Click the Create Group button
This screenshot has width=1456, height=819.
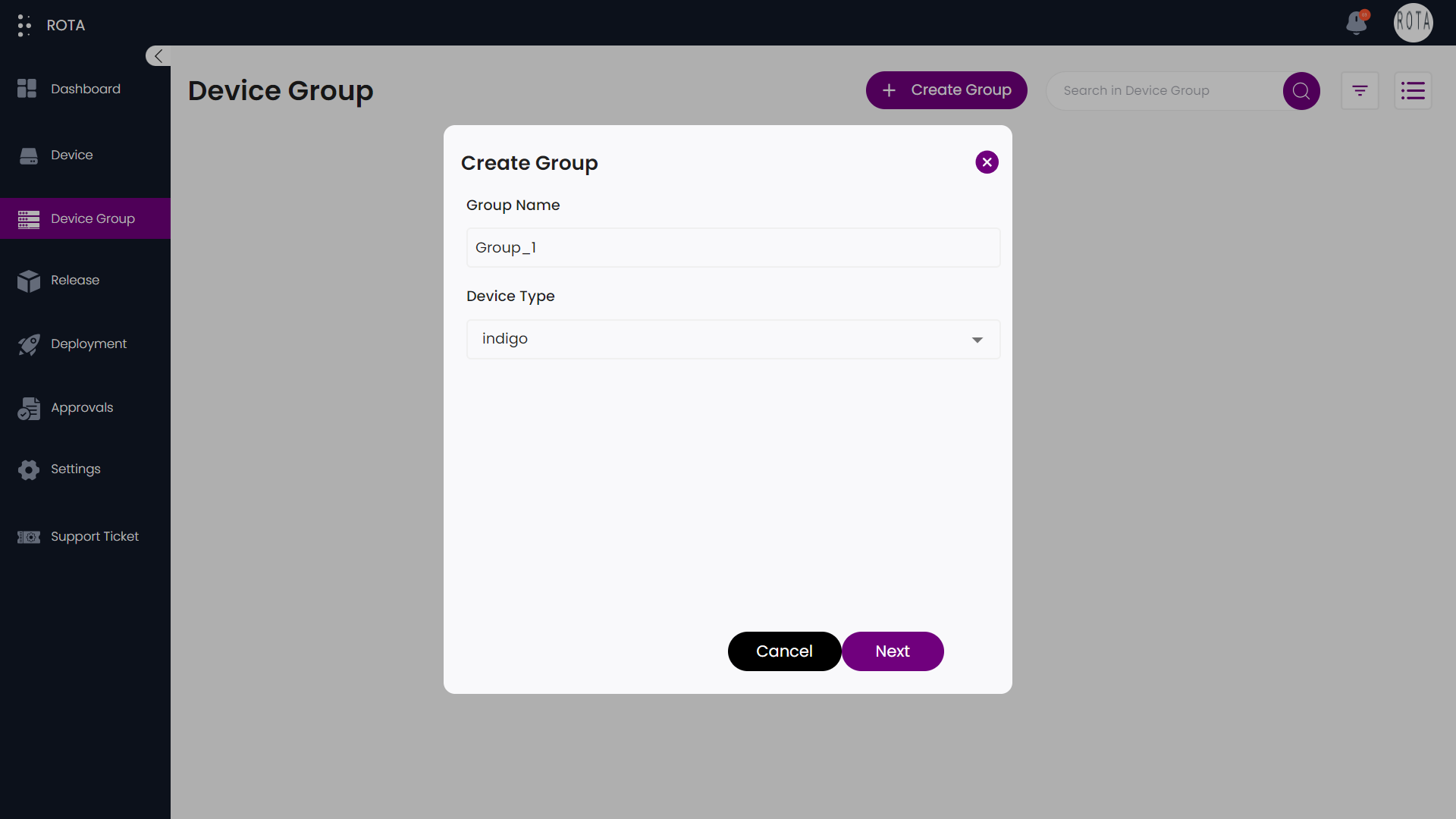click(x=946, y=90)
